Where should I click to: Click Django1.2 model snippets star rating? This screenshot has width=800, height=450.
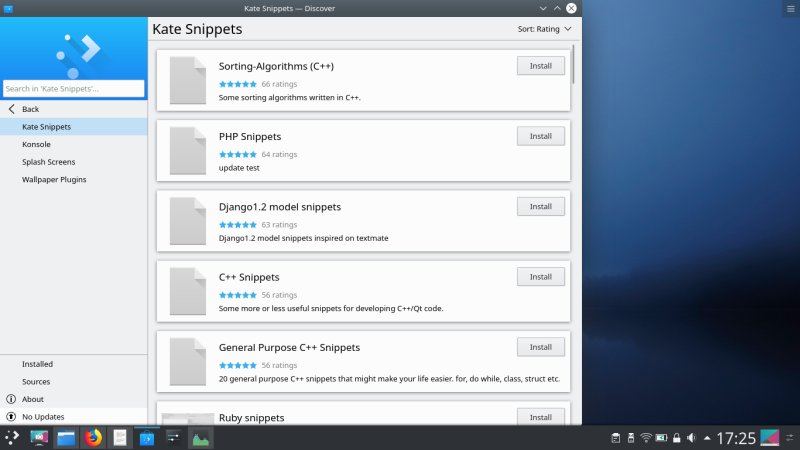pos(238,225)
